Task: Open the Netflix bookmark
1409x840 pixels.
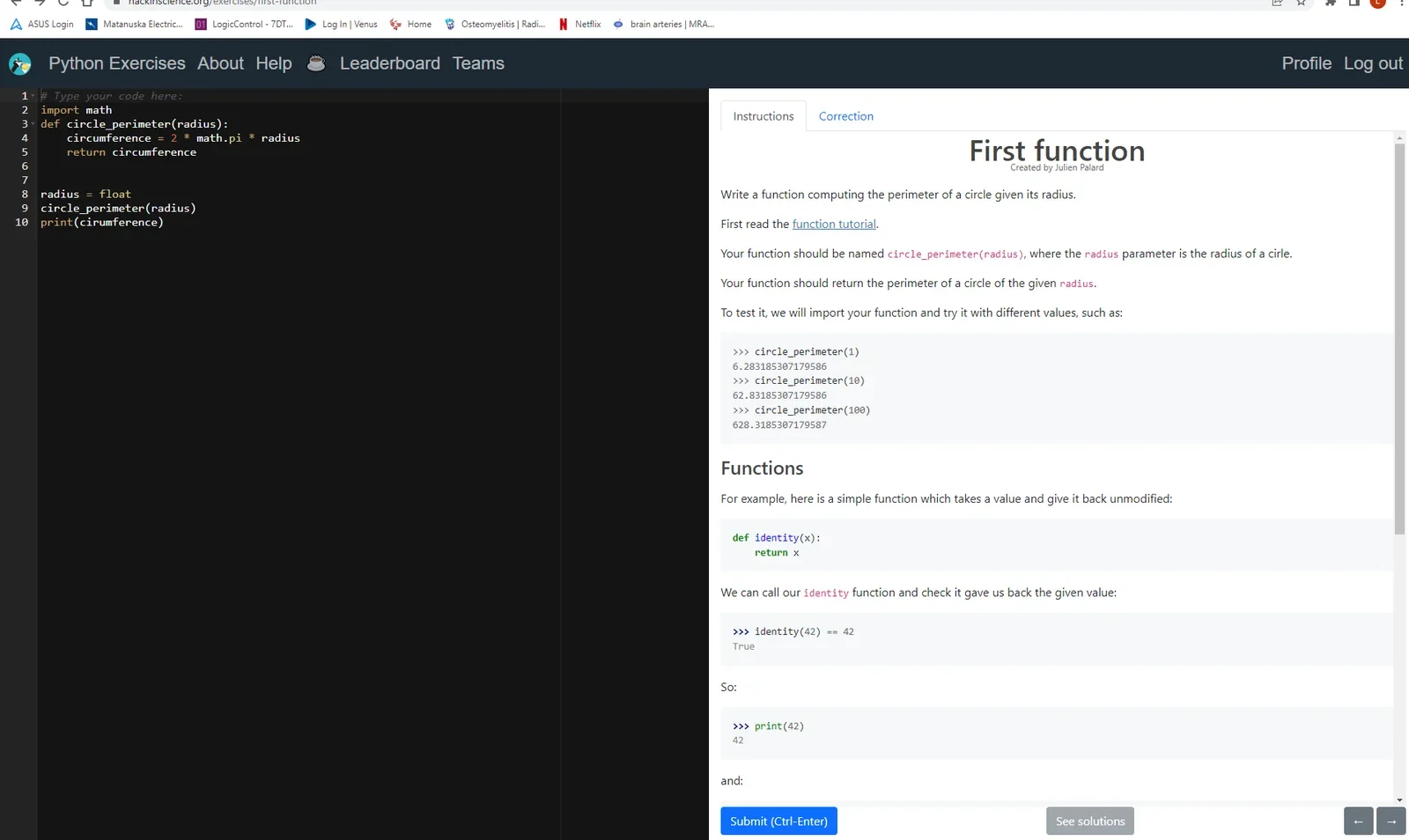Action: coord(579,24)
